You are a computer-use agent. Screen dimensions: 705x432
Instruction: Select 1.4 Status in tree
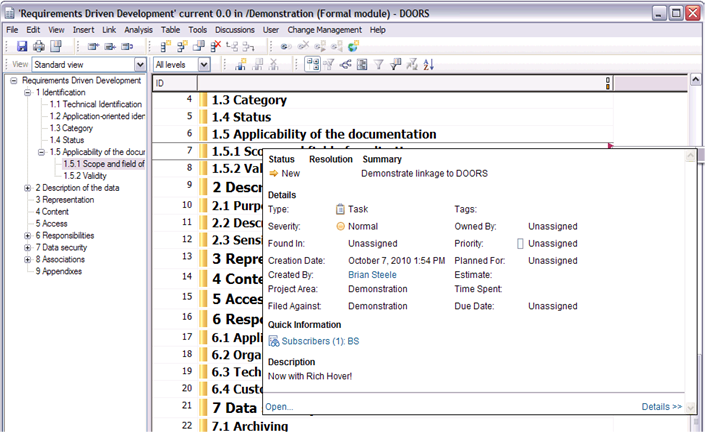coord(67,140)
